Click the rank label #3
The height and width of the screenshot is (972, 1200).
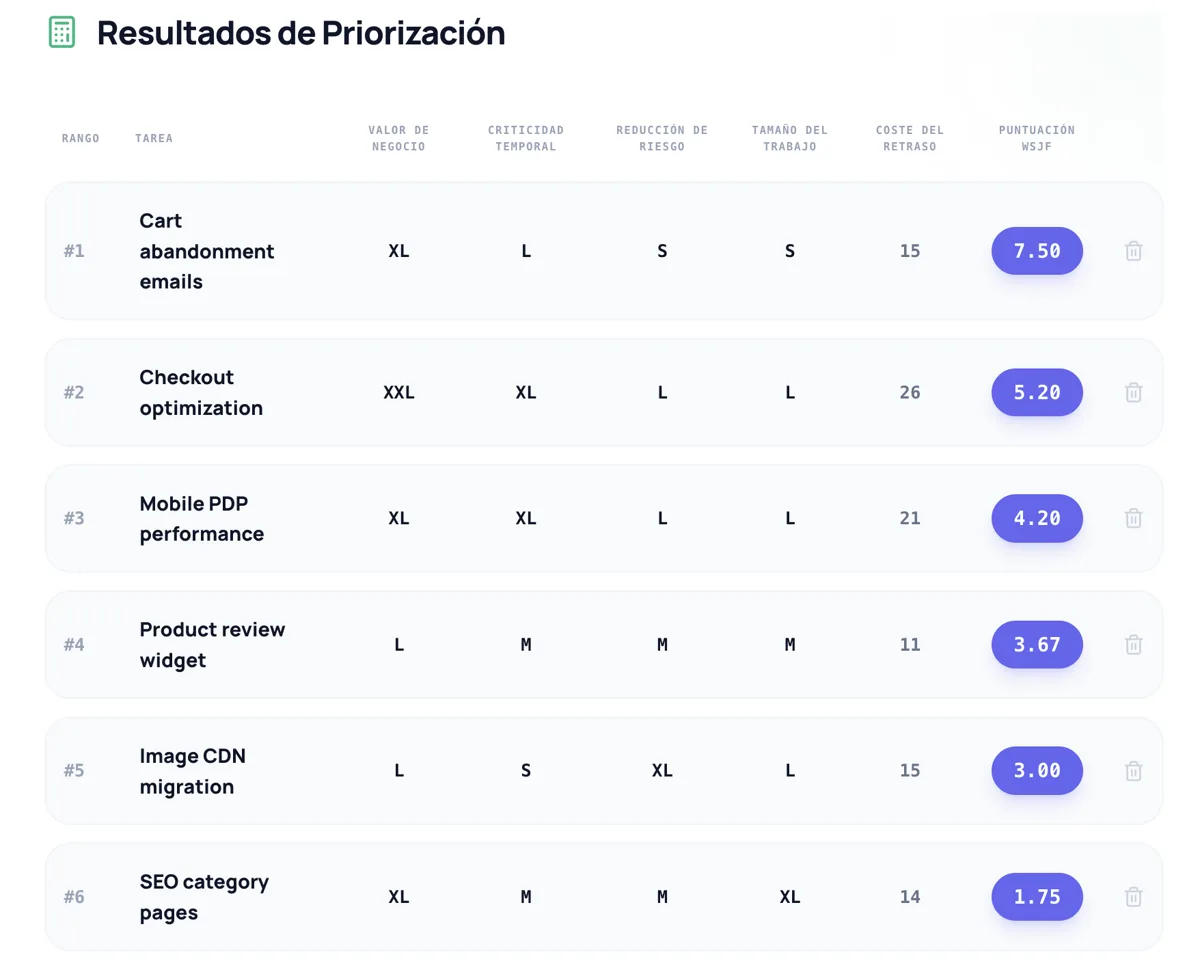[x=74, y=518]
